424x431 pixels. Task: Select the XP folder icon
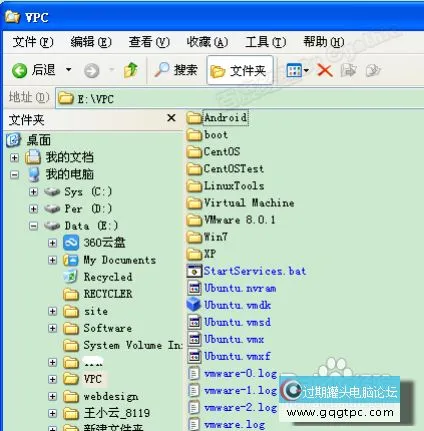194,254
